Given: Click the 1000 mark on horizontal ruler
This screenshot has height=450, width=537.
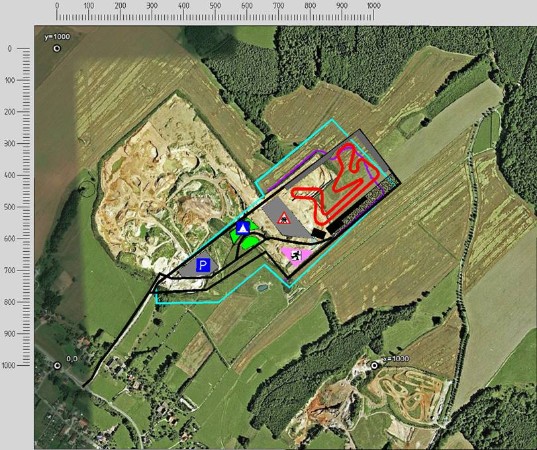Looking at the screenshot, I should click(374, 6).
